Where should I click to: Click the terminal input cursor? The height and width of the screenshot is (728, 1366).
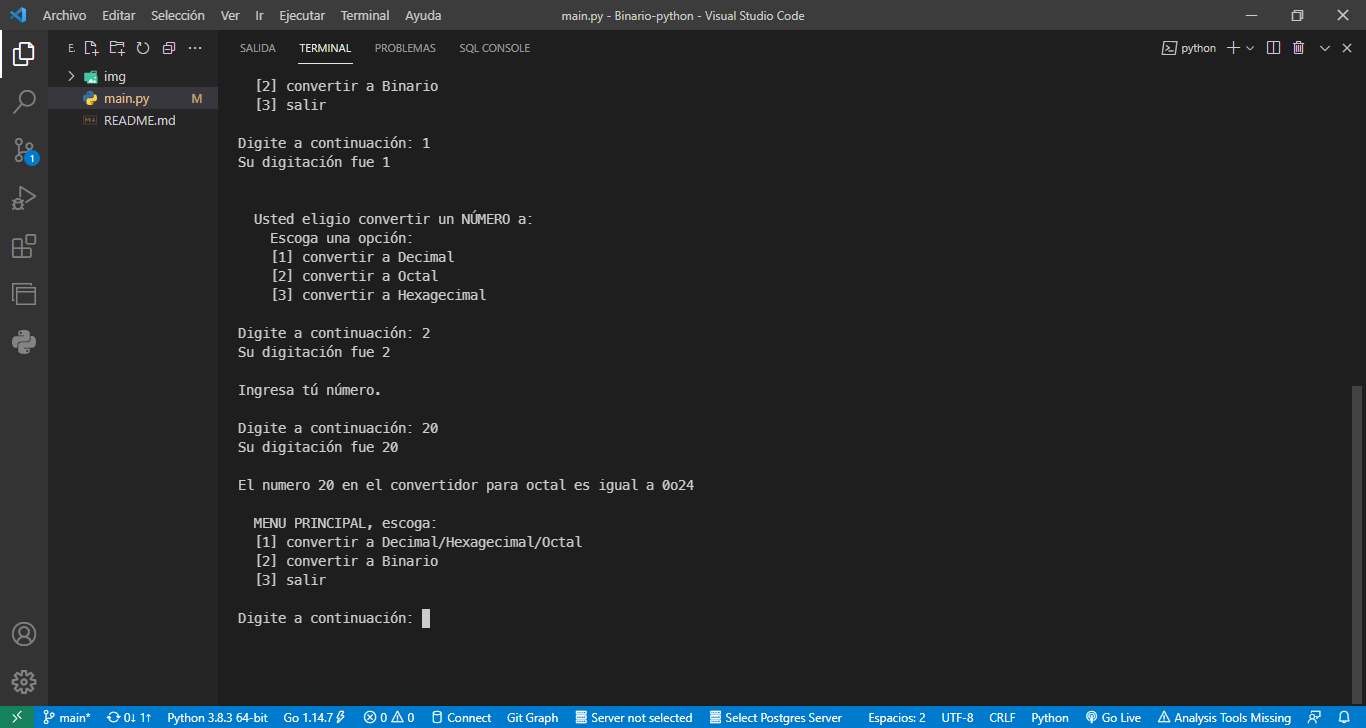426,618
